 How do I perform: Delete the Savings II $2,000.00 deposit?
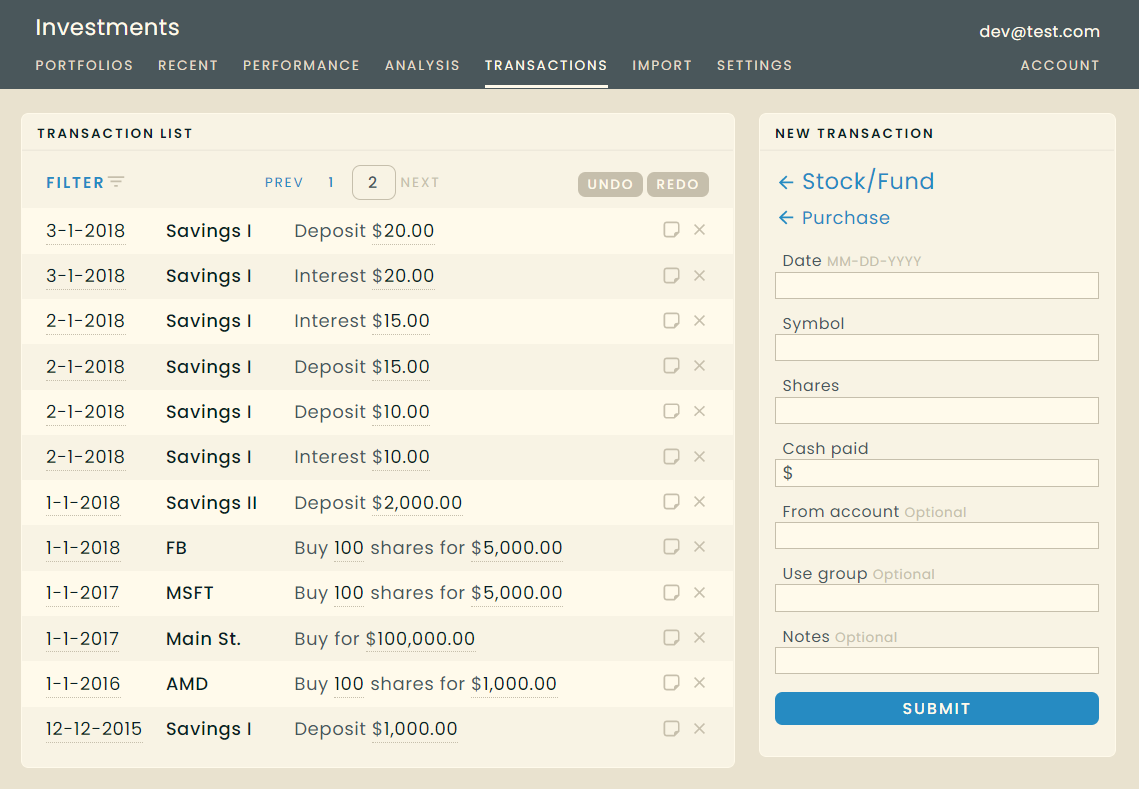[700, 501]
